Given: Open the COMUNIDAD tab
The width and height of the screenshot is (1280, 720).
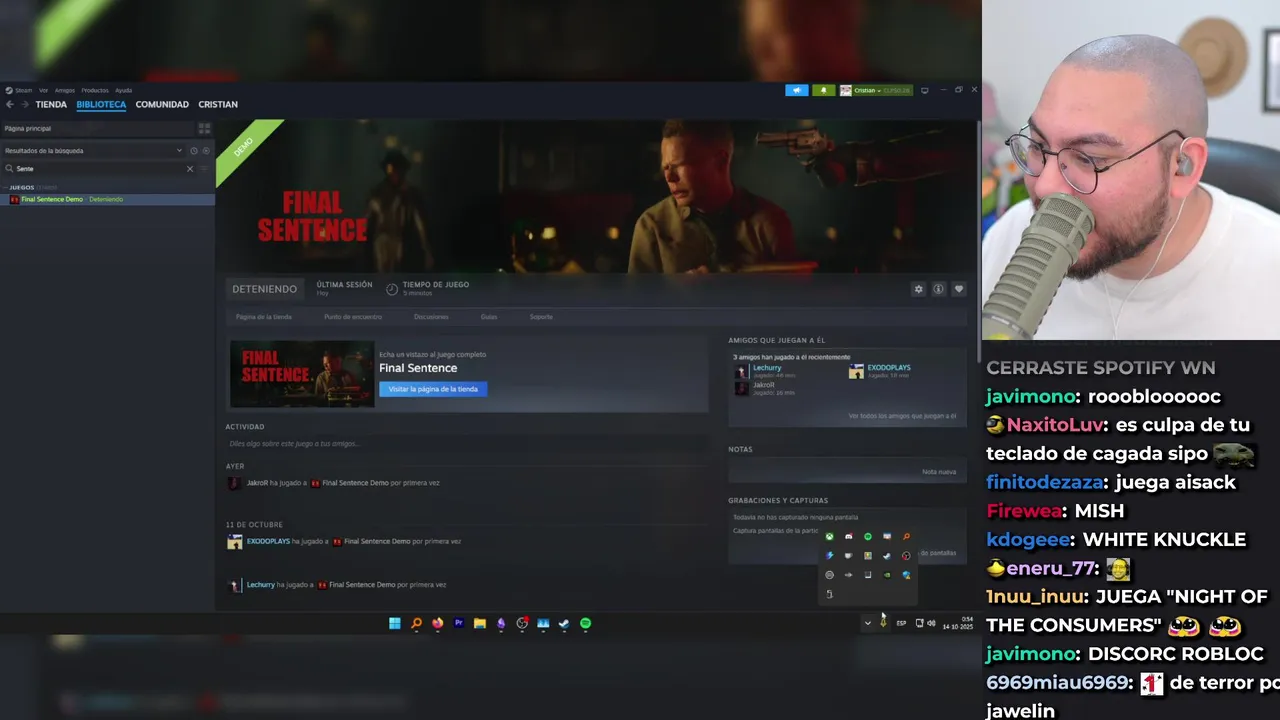Looking at the screenshot, I should coord(162,104).
